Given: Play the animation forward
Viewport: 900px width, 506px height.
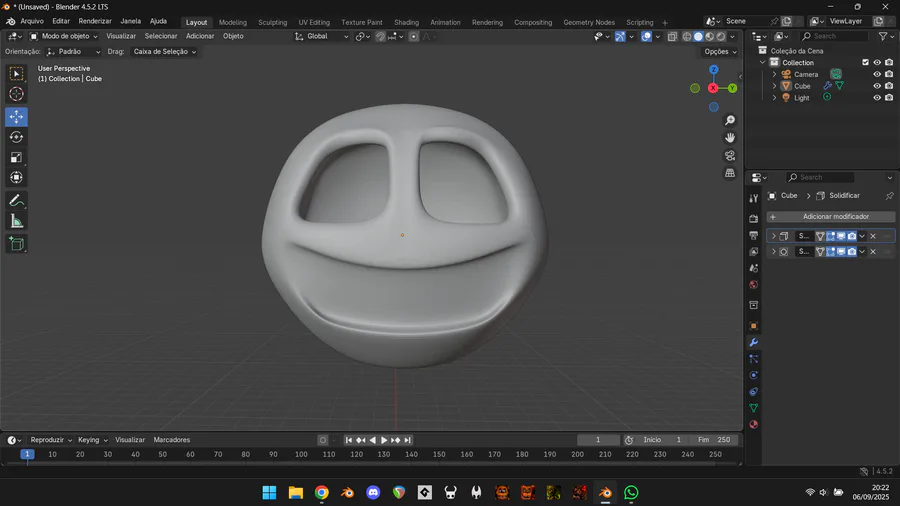Looking at the screenshot, I should [x=384, y=440].
